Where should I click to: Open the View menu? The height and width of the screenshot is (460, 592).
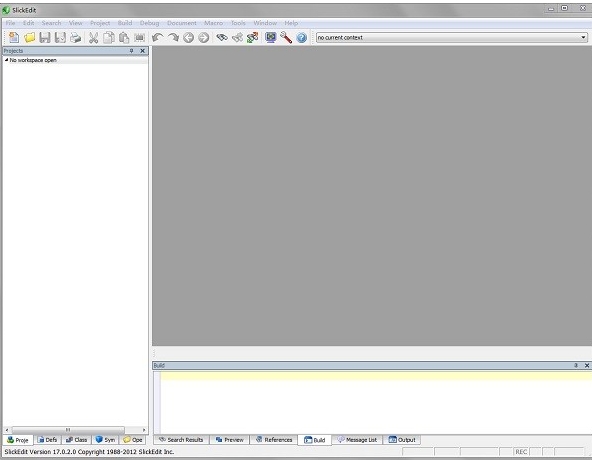click(76, 23)
